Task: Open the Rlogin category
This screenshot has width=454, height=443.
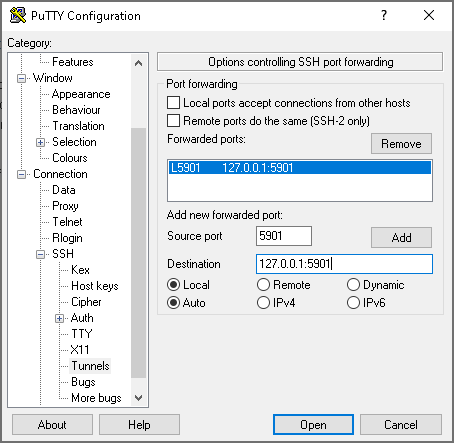Action: 67,238
